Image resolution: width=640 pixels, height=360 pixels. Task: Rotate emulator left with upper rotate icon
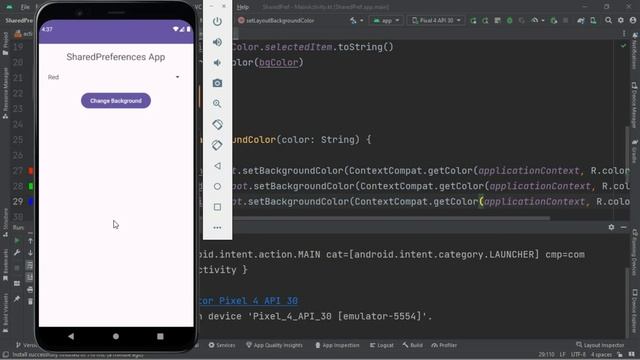pyautogui.click(x=217, y=124)
